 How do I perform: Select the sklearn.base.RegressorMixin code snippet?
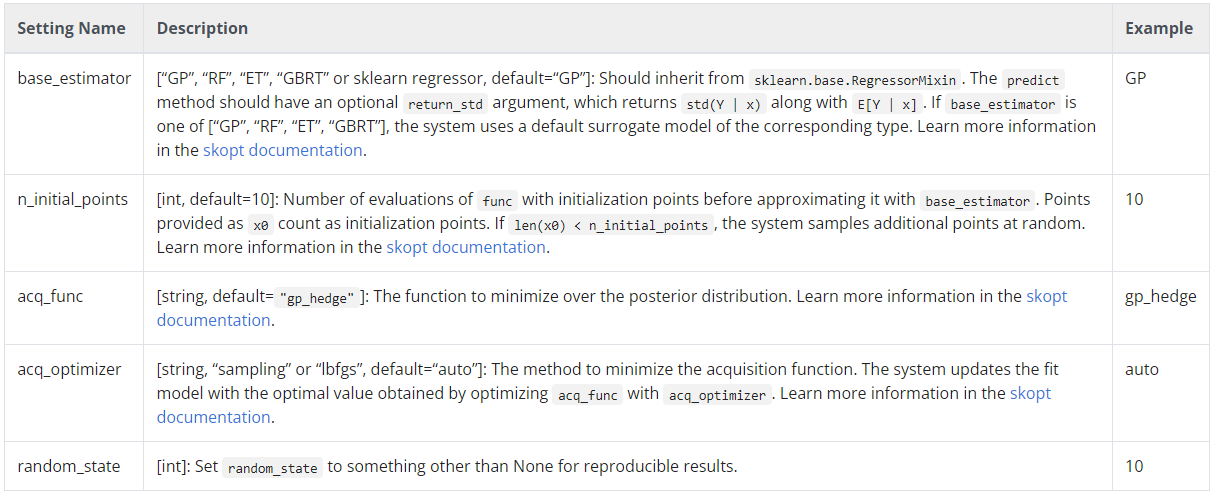coord(856,79)
